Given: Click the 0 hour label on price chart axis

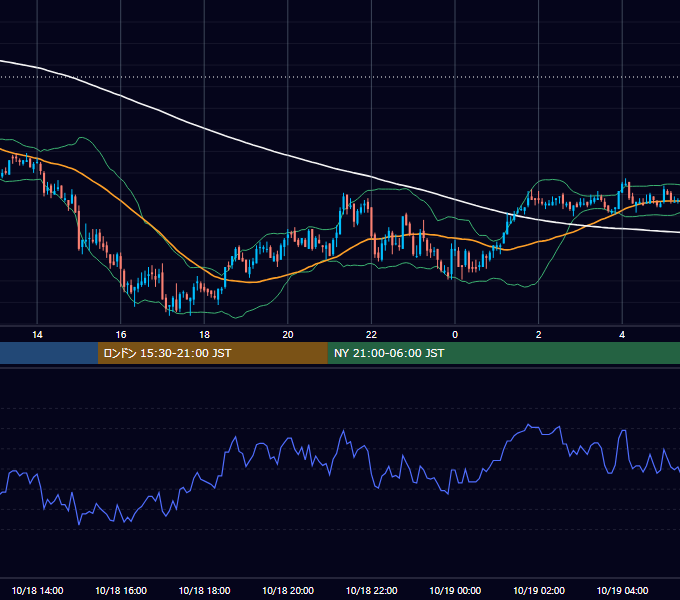Looking at the screenshot, I should (x=455, y=335).
